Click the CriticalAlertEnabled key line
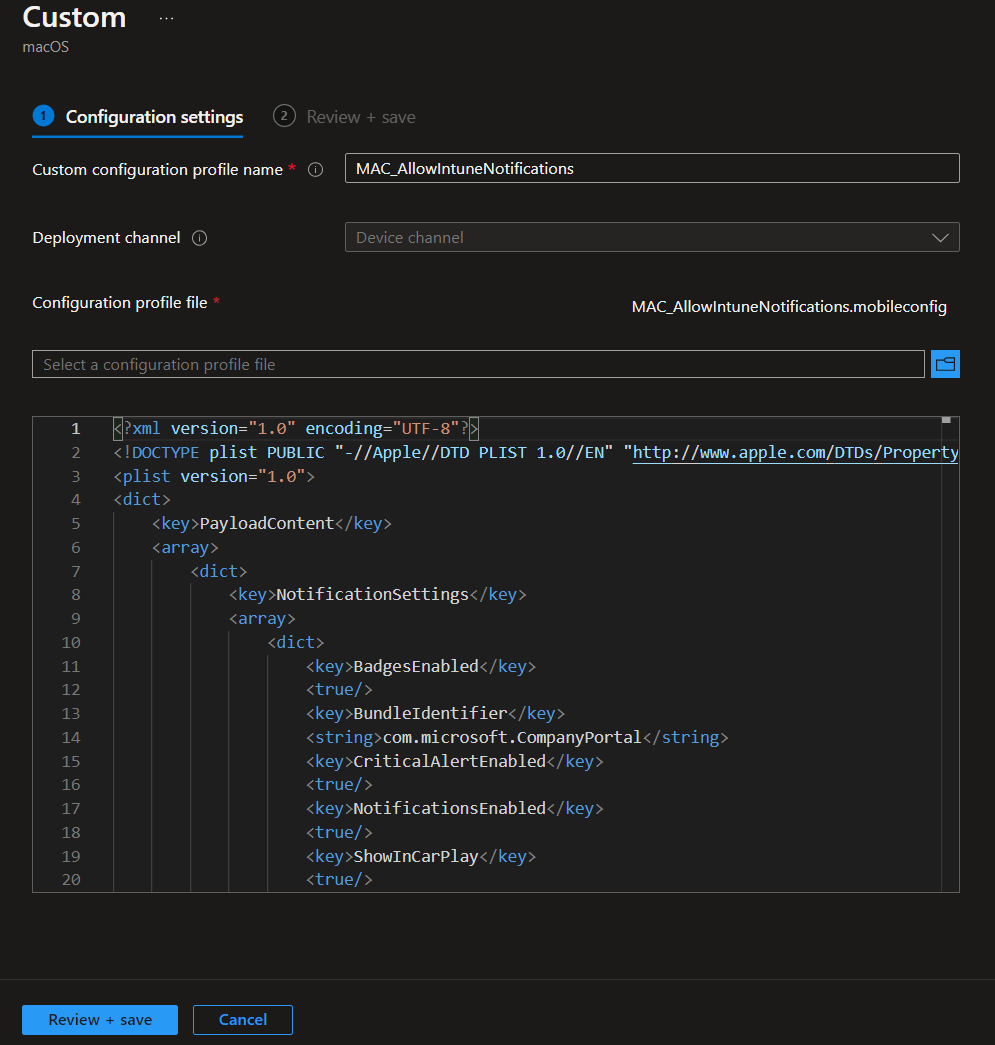The height and width of the screenshot is (1045, 995). tap(455, 762)
